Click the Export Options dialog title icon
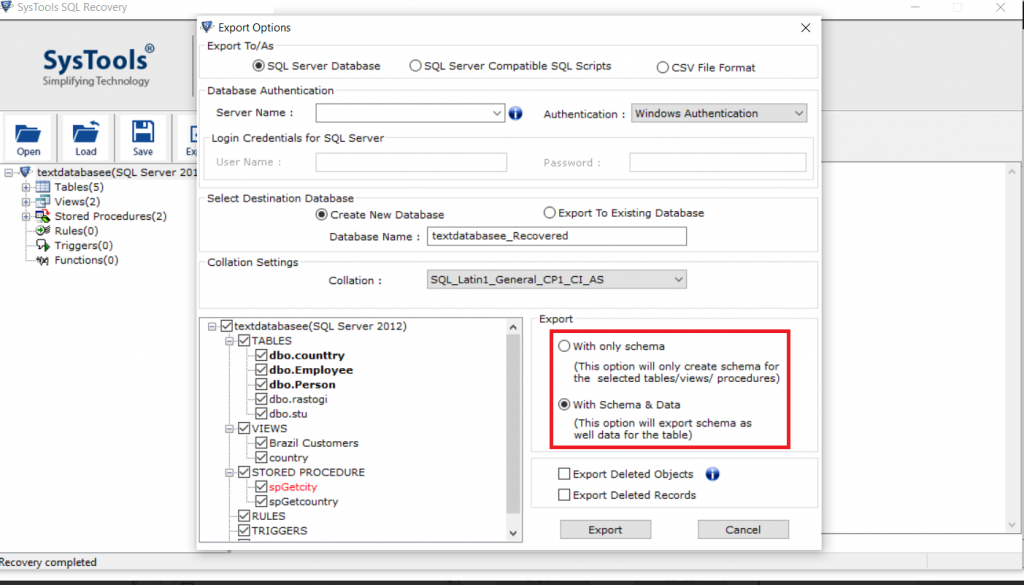 point(208,27)
